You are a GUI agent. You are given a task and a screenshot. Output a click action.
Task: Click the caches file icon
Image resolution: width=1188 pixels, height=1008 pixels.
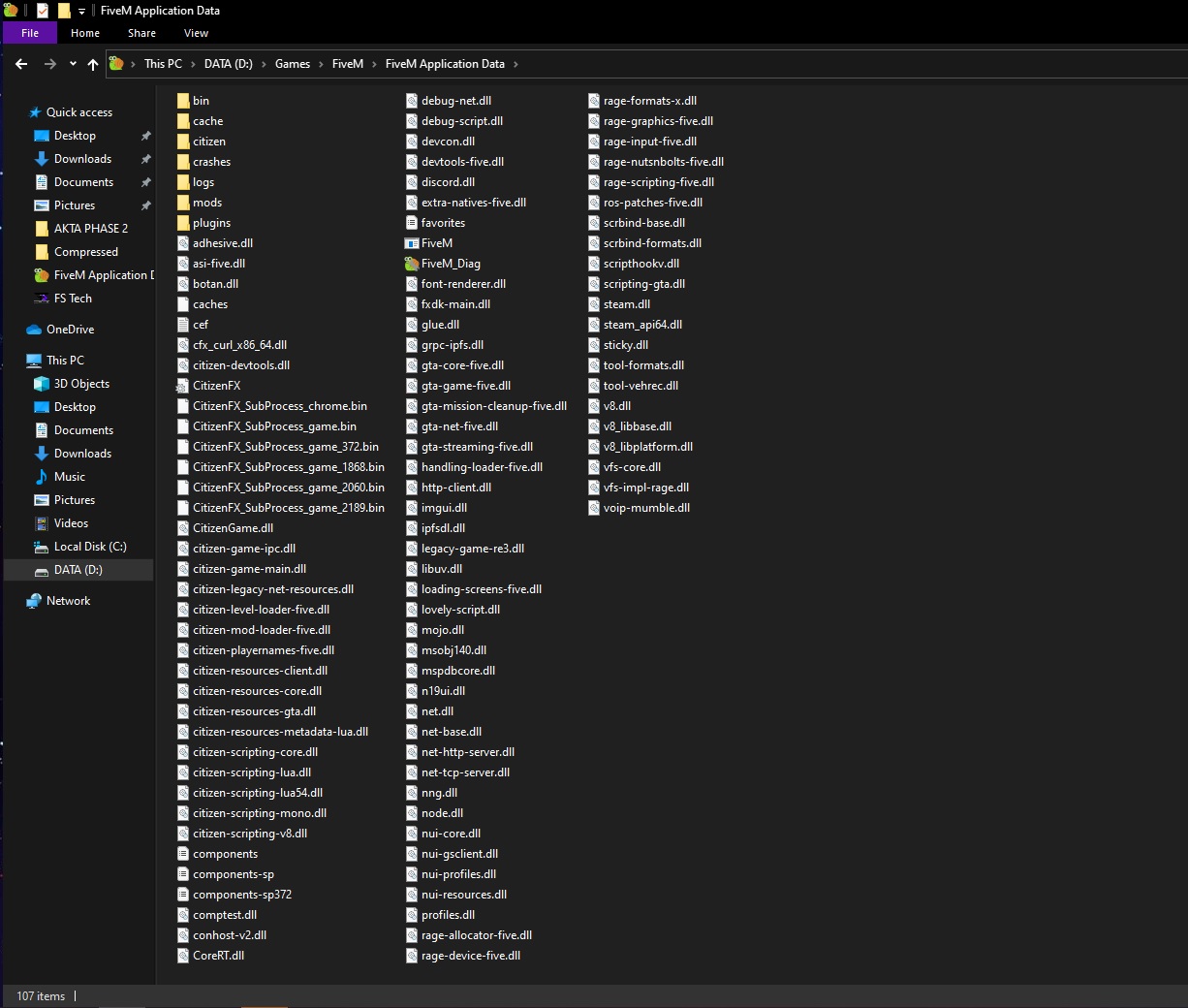(183, 304)
